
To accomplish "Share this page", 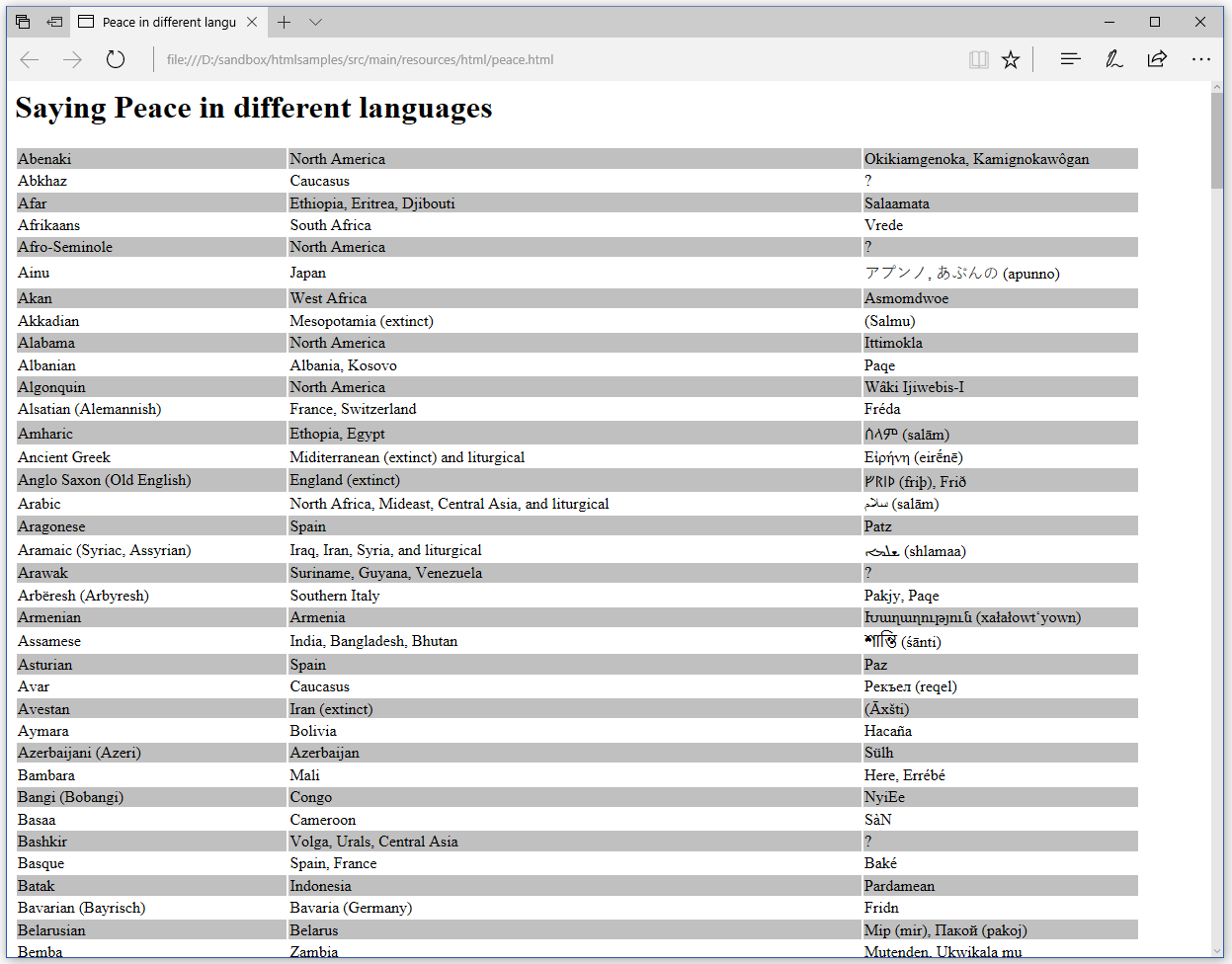I will point(1157,59).
